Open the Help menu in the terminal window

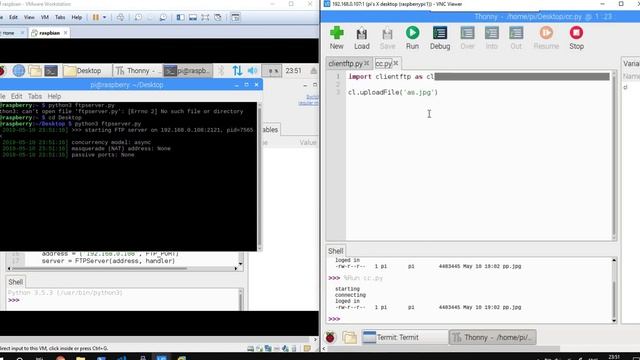pyautogui.click(x=54, y=96)
